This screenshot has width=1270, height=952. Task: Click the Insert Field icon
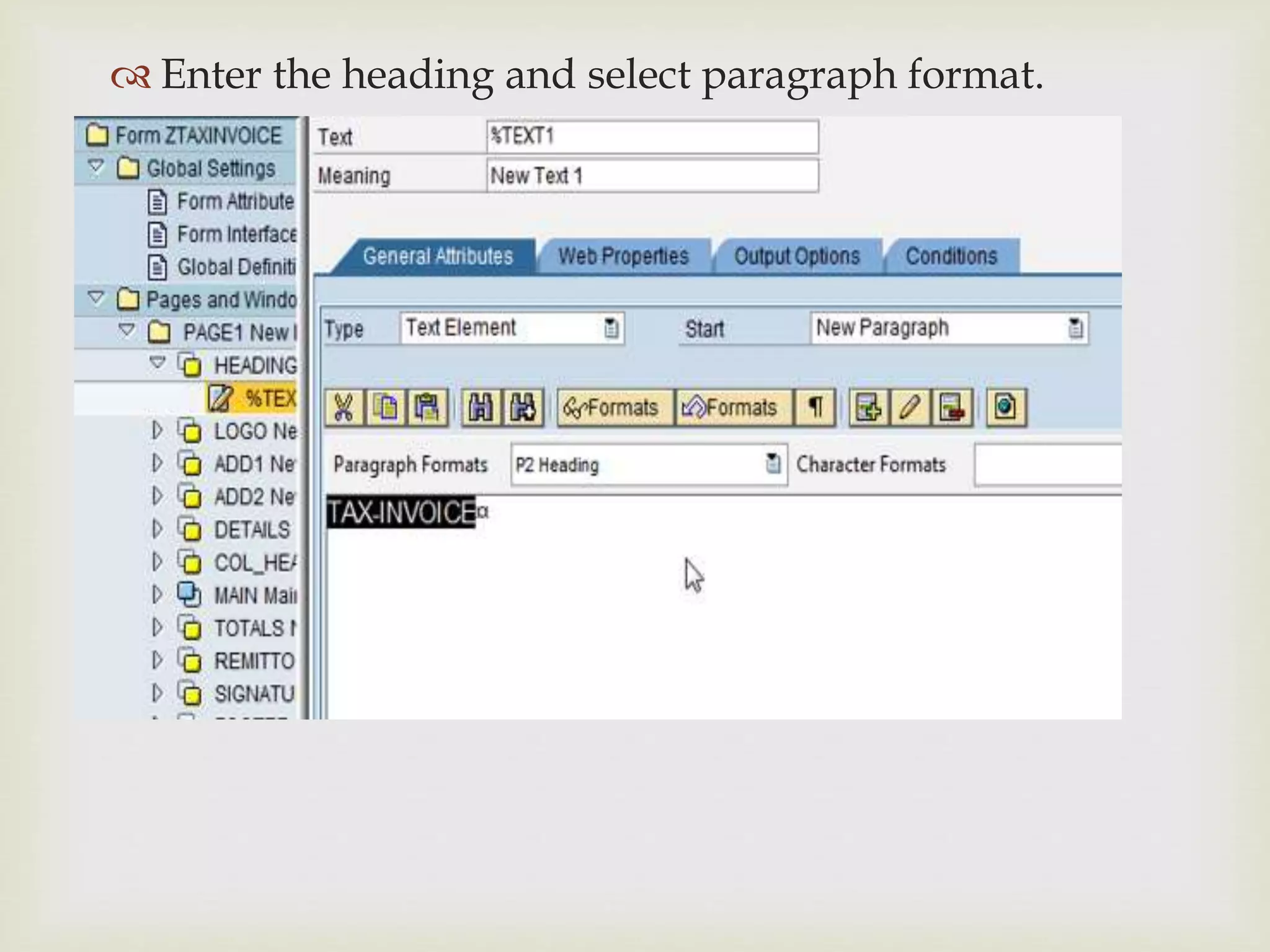(868, 408)
